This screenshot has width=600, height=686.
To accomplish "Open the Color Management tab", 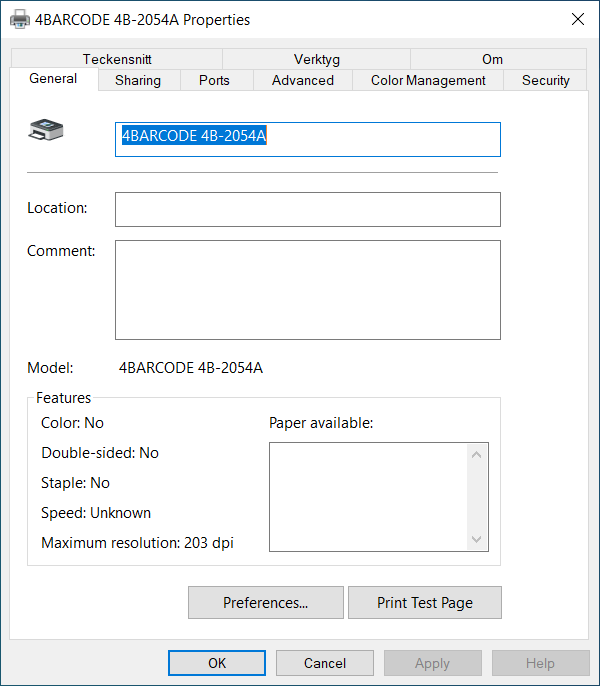I will pos(428,80).
